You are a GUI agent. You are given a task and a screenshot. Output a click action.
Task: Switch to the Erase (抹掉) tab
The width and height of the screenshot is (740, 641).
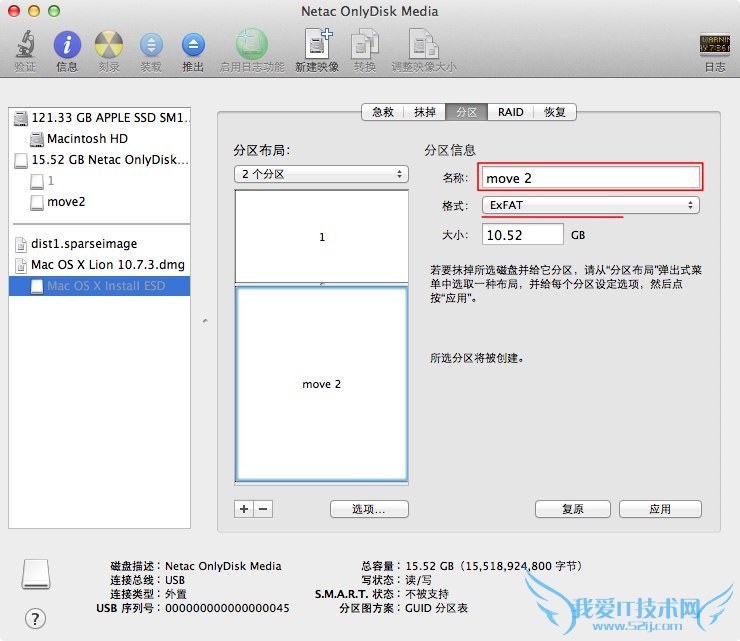pyautogui.click(x=425, y=112)
